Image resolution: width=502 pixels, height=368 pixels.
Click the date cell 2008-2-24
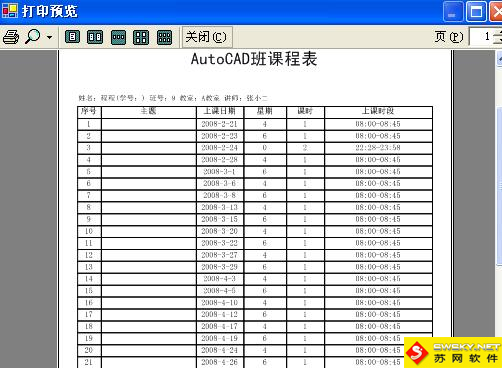coord(220,148)
